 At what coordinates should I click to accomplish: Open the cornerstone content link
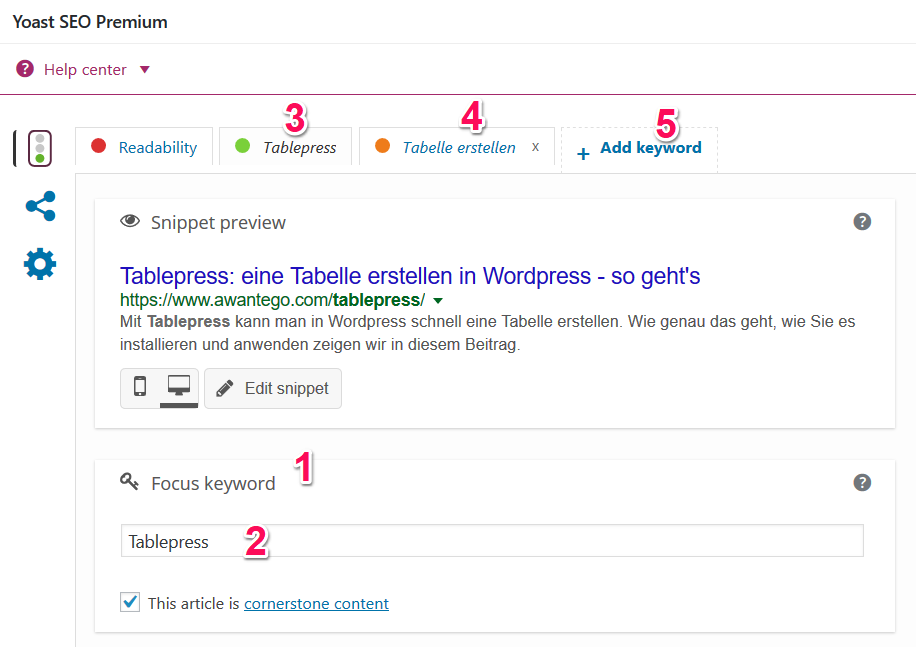tap(316, 603)
